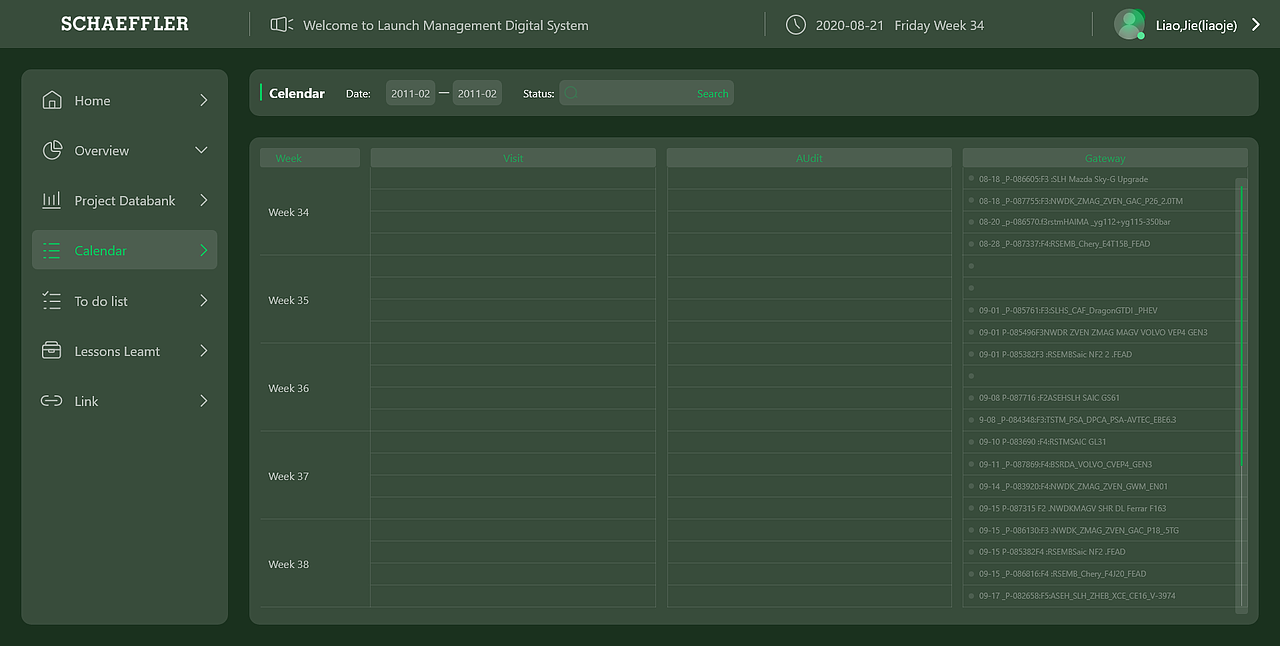Click the magnifier icon in Status field
The image size is (1280, 646).
[572, 93]
